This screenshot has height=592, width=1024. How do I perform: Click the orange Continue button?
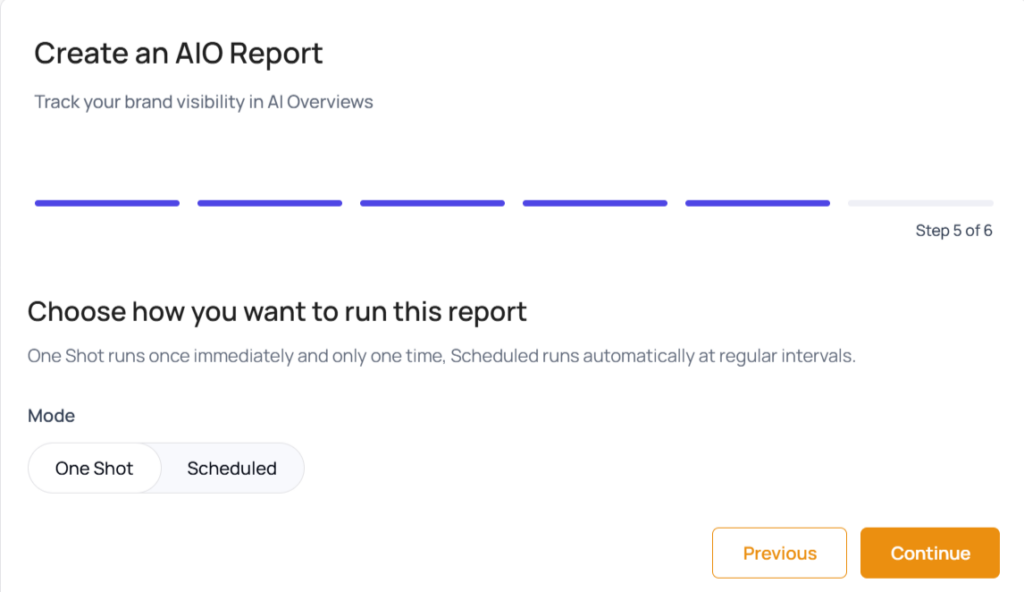(930, 553)
